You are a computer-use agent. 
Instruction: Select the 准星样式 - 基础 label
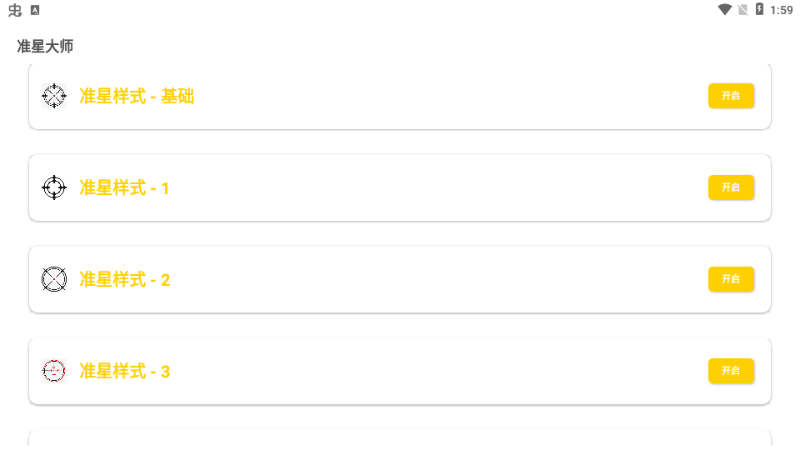[136, 96]
